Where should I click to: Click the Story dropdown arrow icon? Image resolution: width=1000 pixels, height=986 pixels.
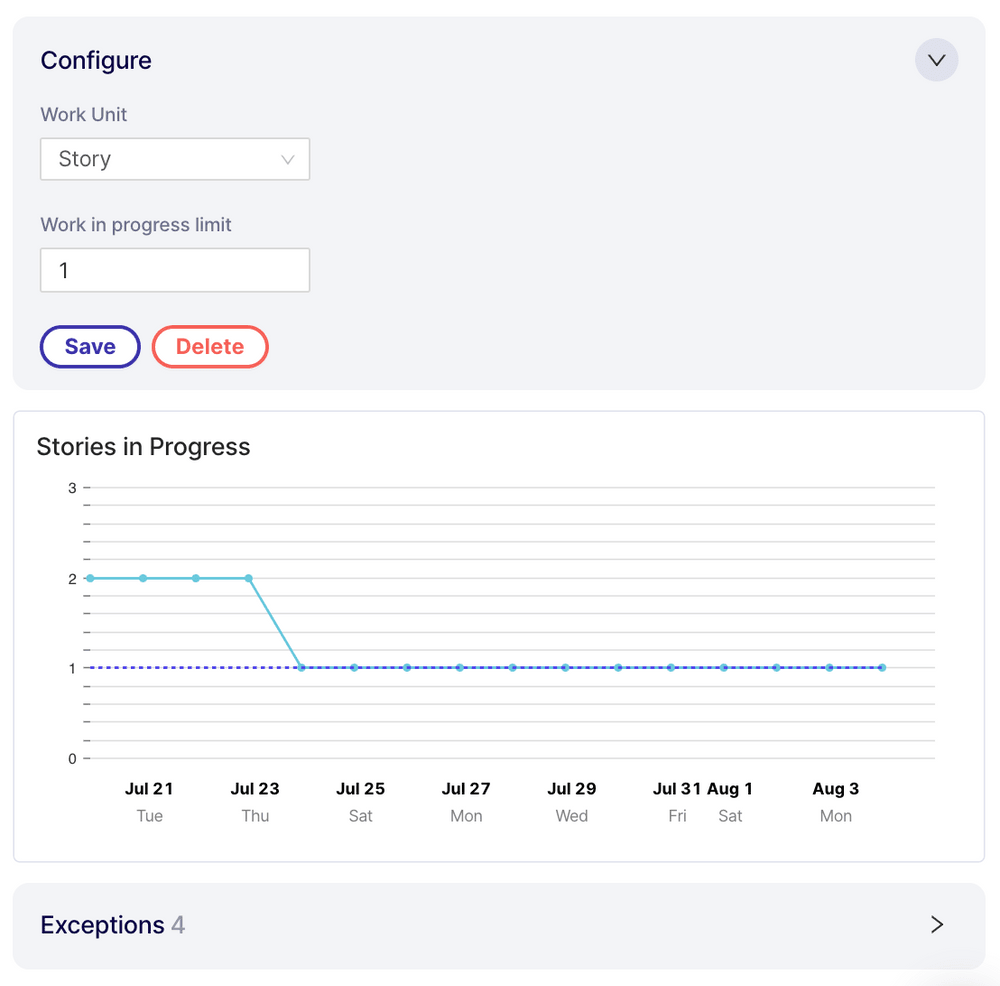(288, 160)
